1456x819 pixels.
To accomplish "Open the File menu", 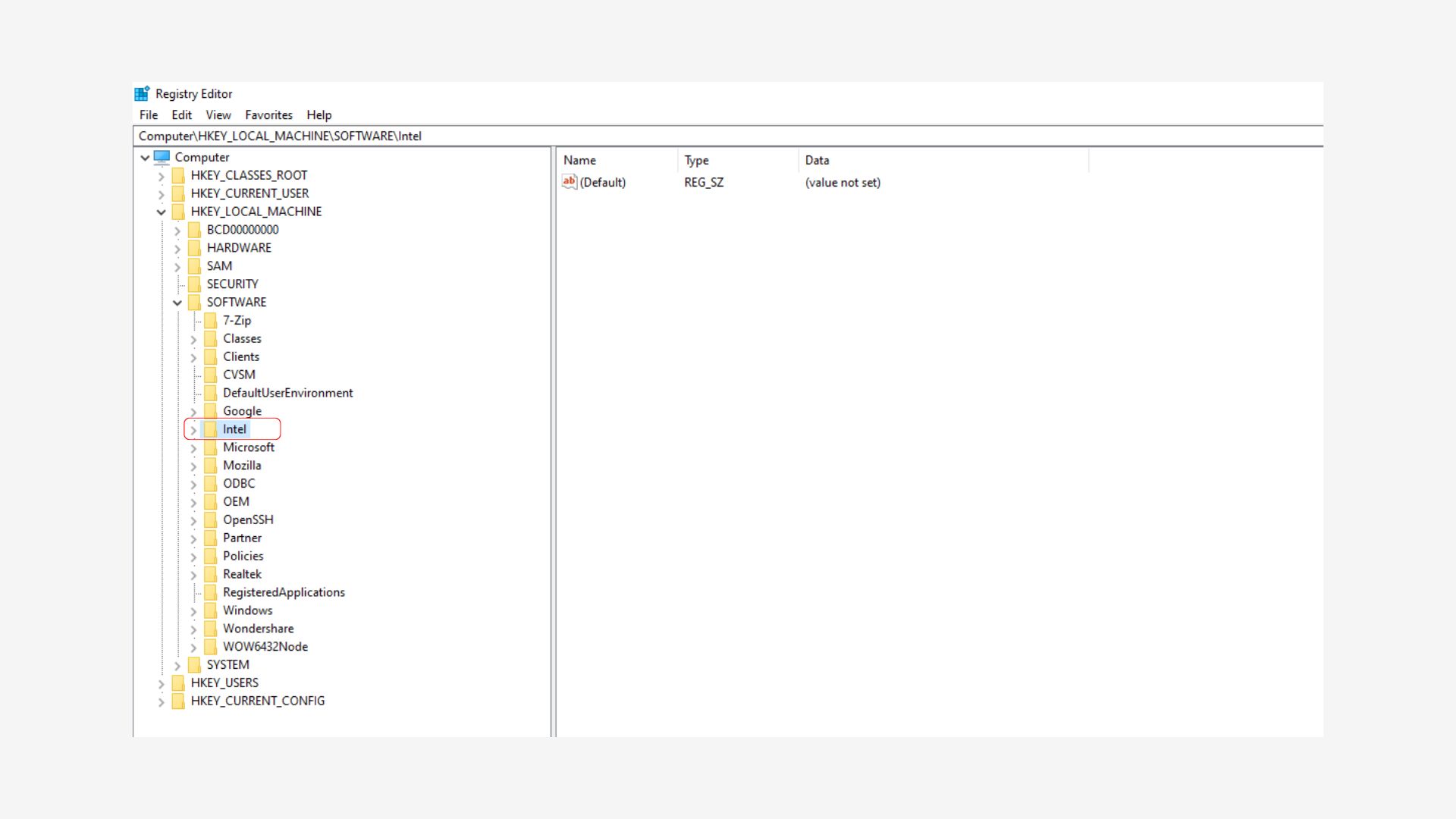I will pyautogui.click(x=149, y=115).
